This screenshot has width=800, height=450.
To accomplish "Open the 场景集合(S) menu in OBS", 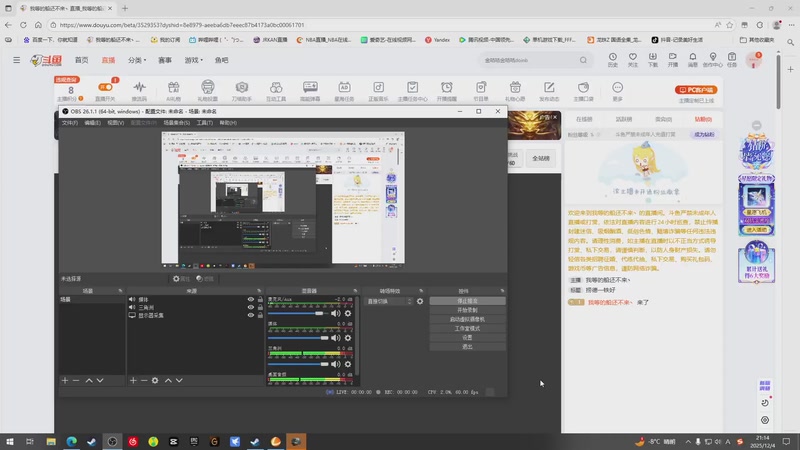I will pos(177,123).
